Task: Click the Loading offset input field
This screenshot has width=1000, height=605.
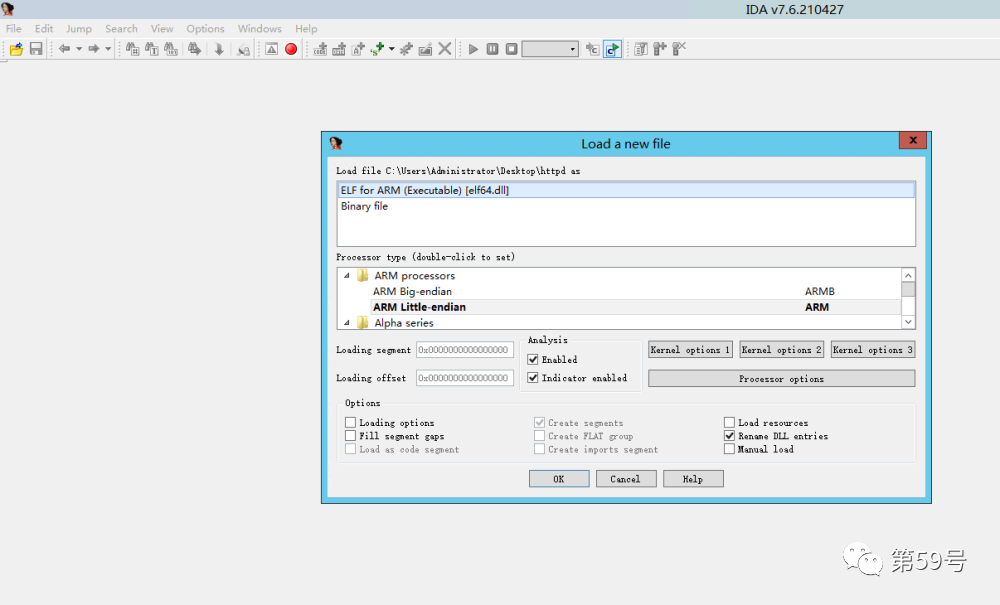Action: (x=465, y=377)
